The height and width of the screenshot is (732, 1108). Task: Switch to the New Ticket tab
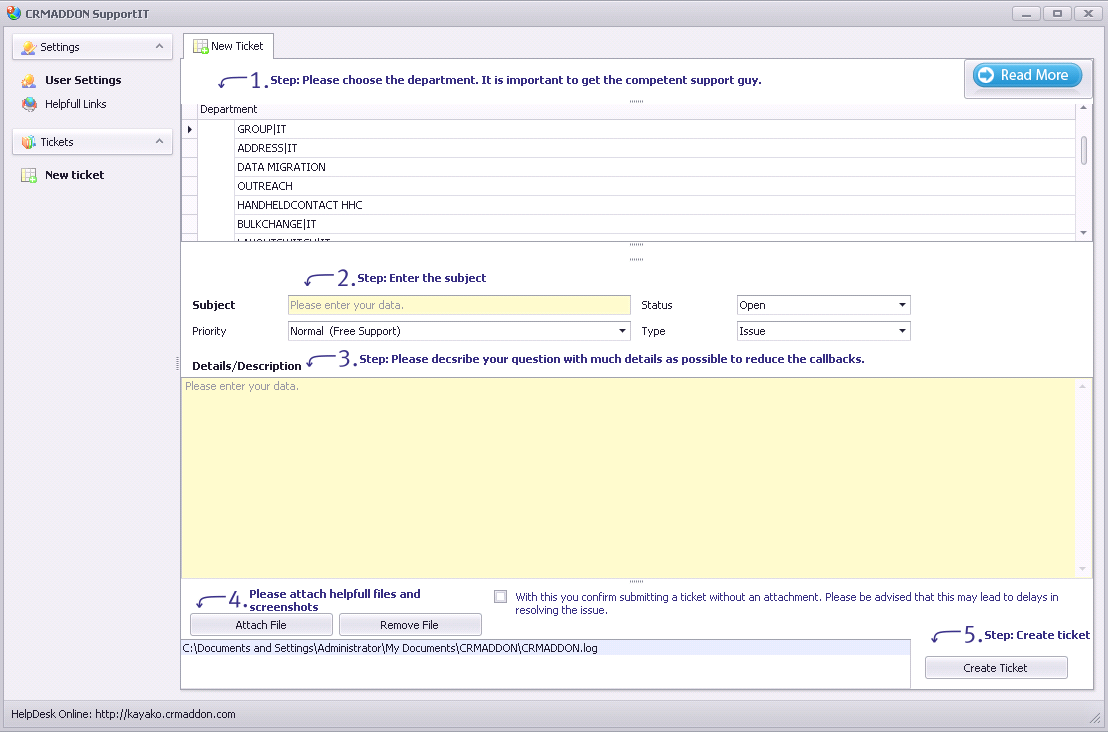(x=228, y=46)
